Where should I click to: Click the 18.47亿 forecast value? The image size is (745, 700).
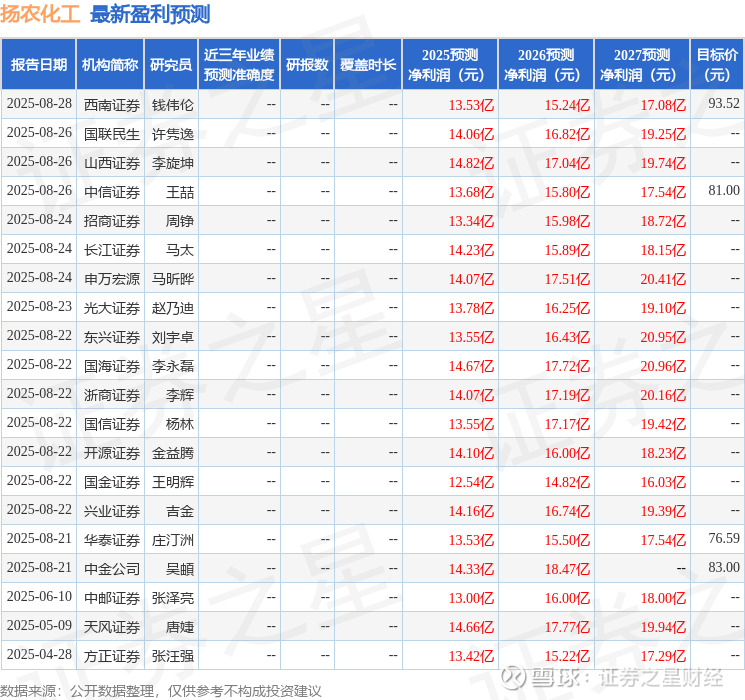click(x=567, y=569)
